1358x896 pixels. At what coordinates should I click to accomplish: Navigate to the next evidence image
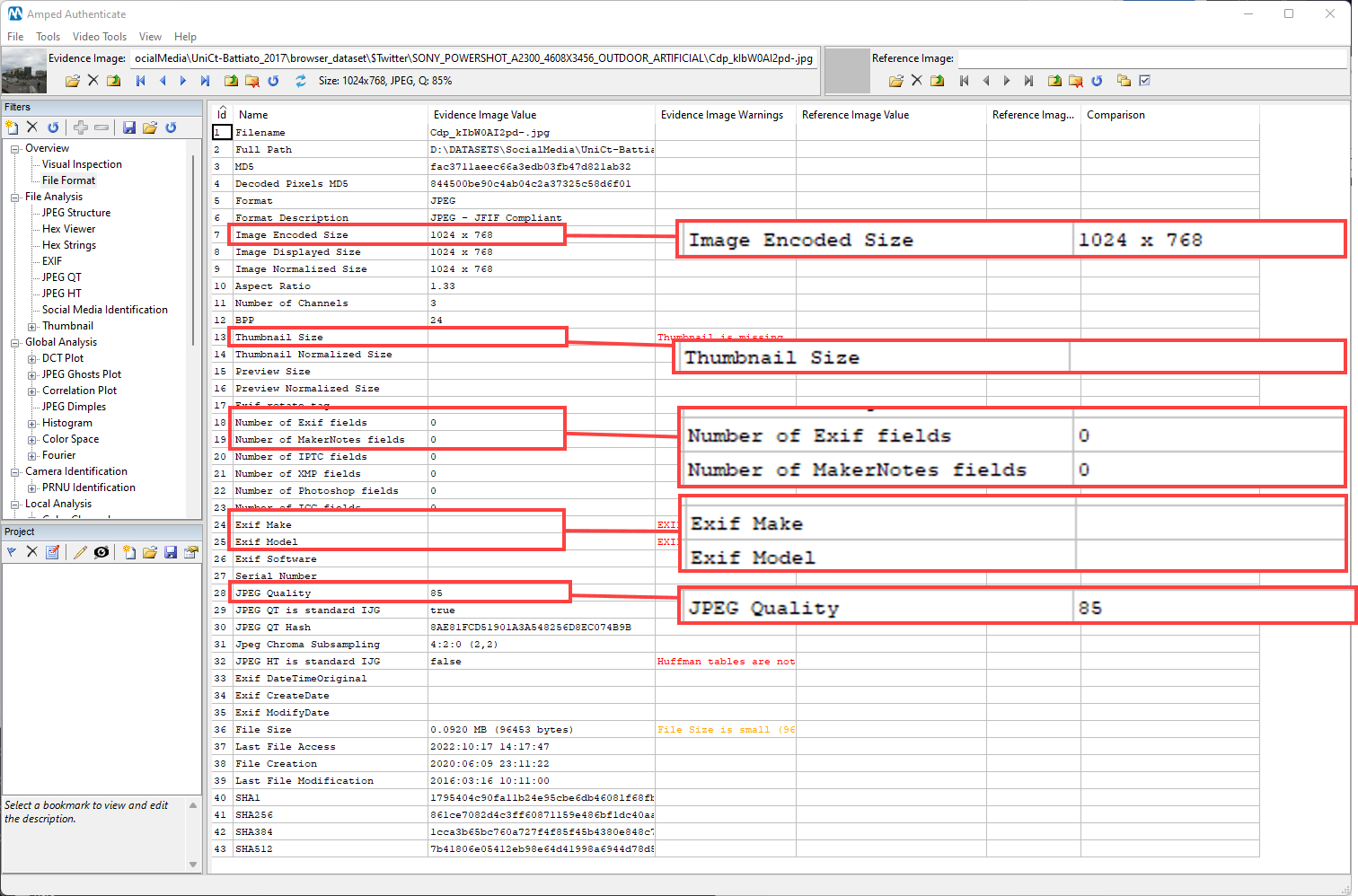(x=182, y=80)
